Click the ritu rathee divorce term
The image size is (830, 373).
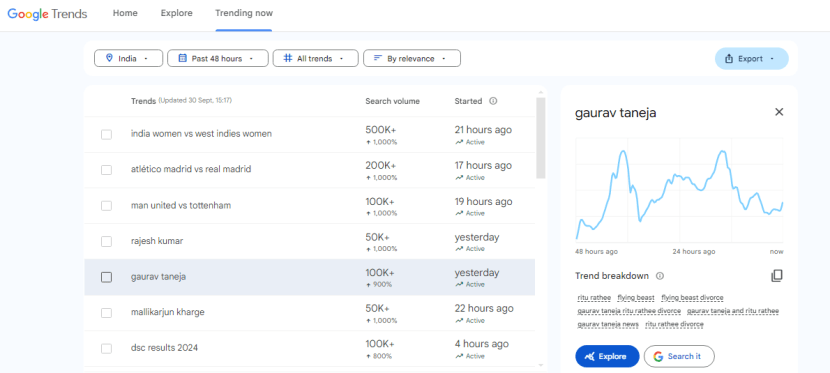674,324
